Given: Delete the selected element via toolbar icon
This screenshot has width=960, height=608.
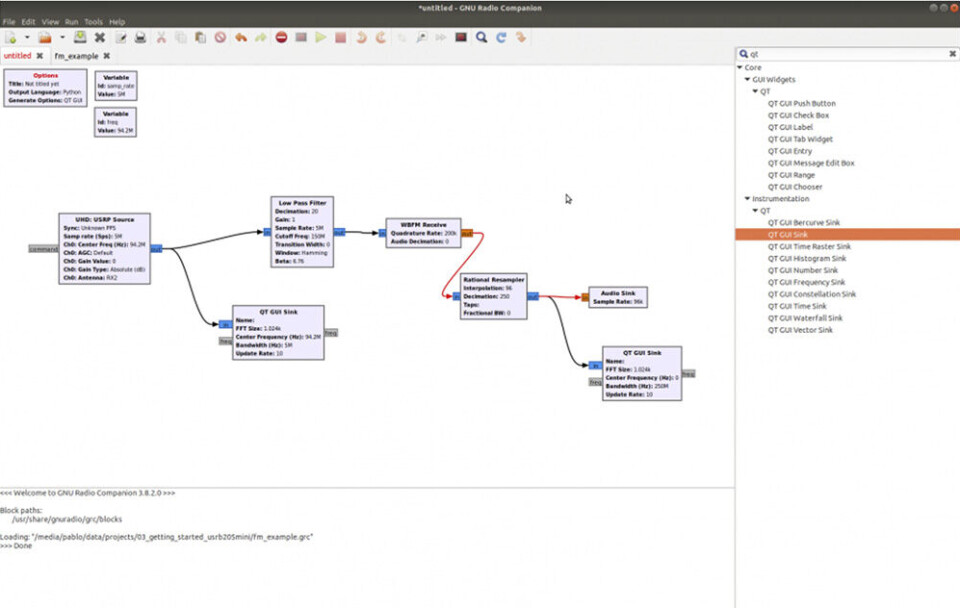Looking at the screenshot, I should coord(220,37).
